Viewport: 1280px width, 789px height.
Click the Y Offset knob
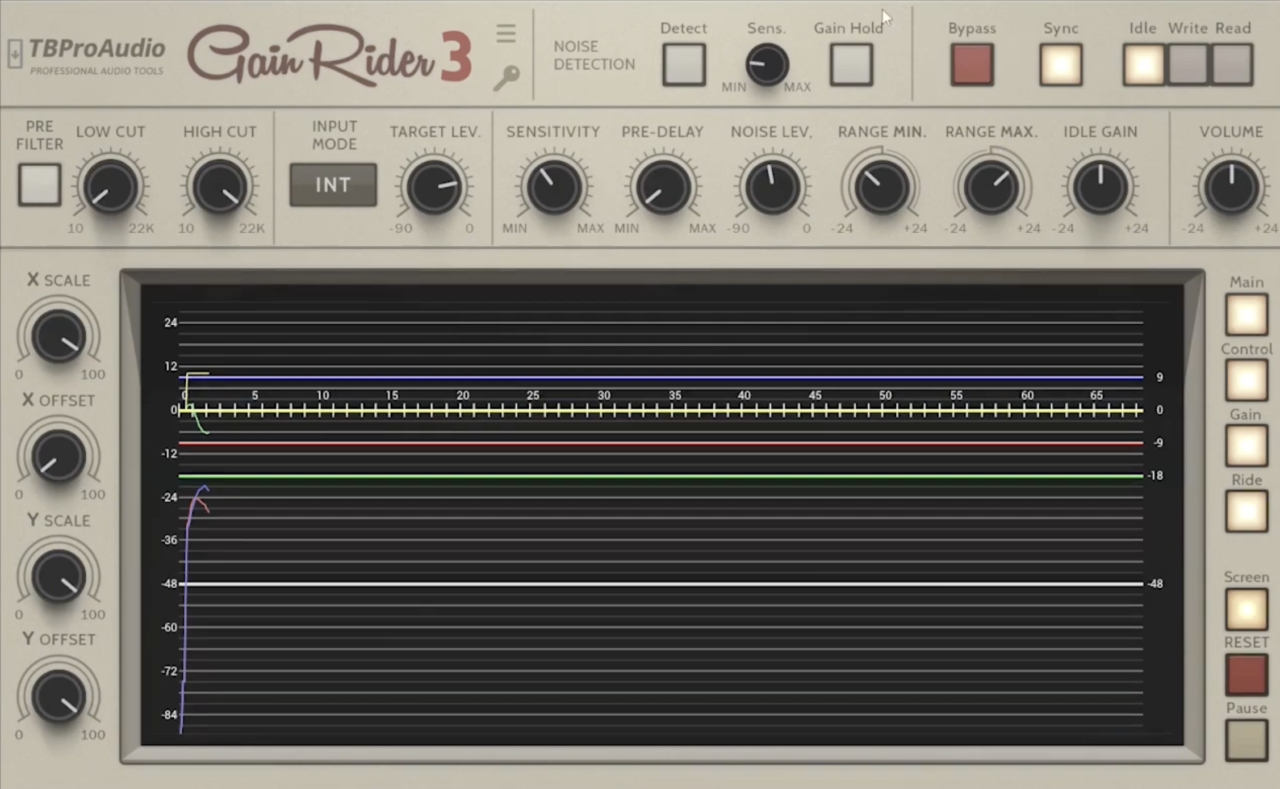(58, 695)
